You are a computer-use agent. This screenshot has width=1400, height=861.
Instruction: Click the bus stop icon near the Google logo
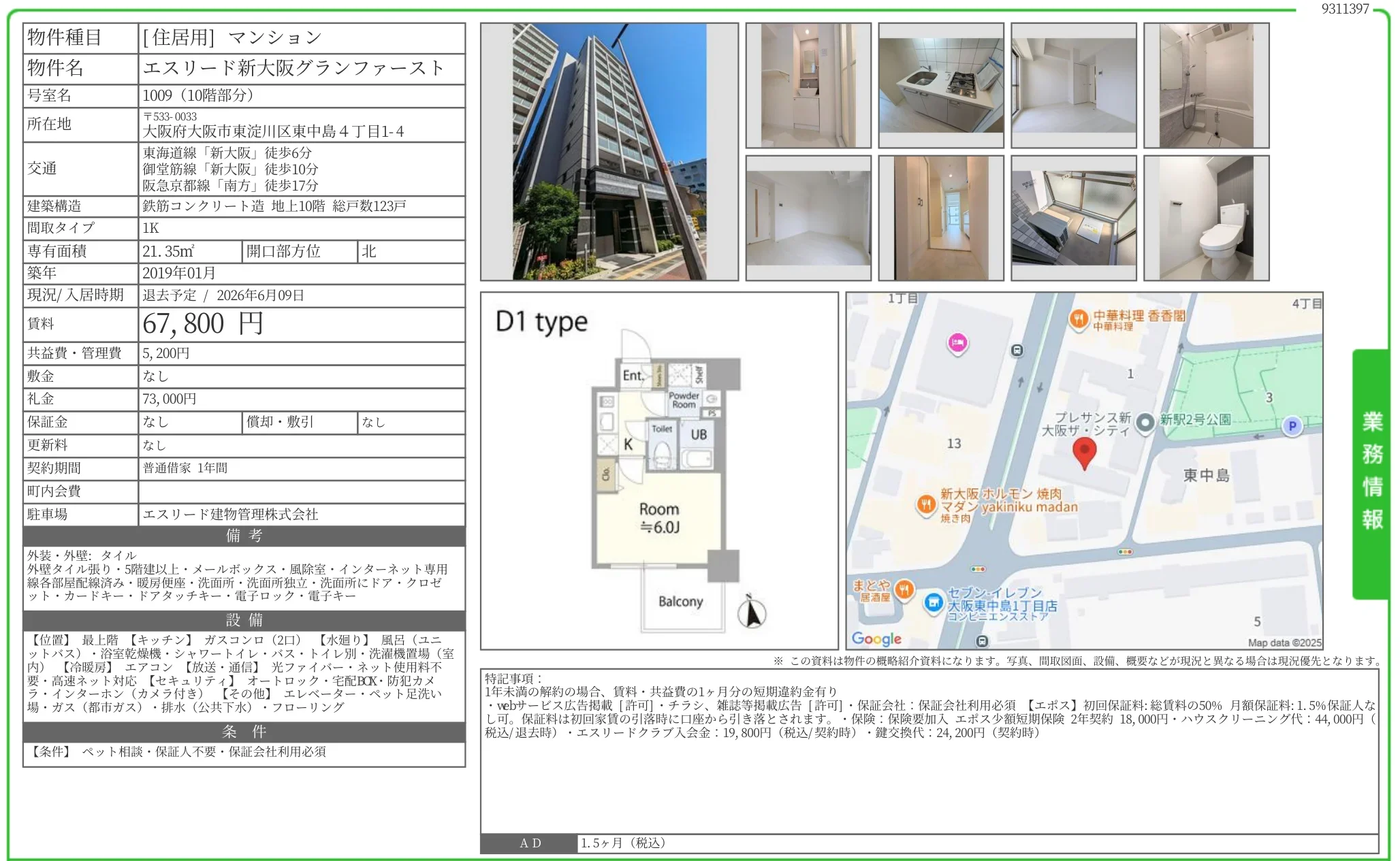981,640
